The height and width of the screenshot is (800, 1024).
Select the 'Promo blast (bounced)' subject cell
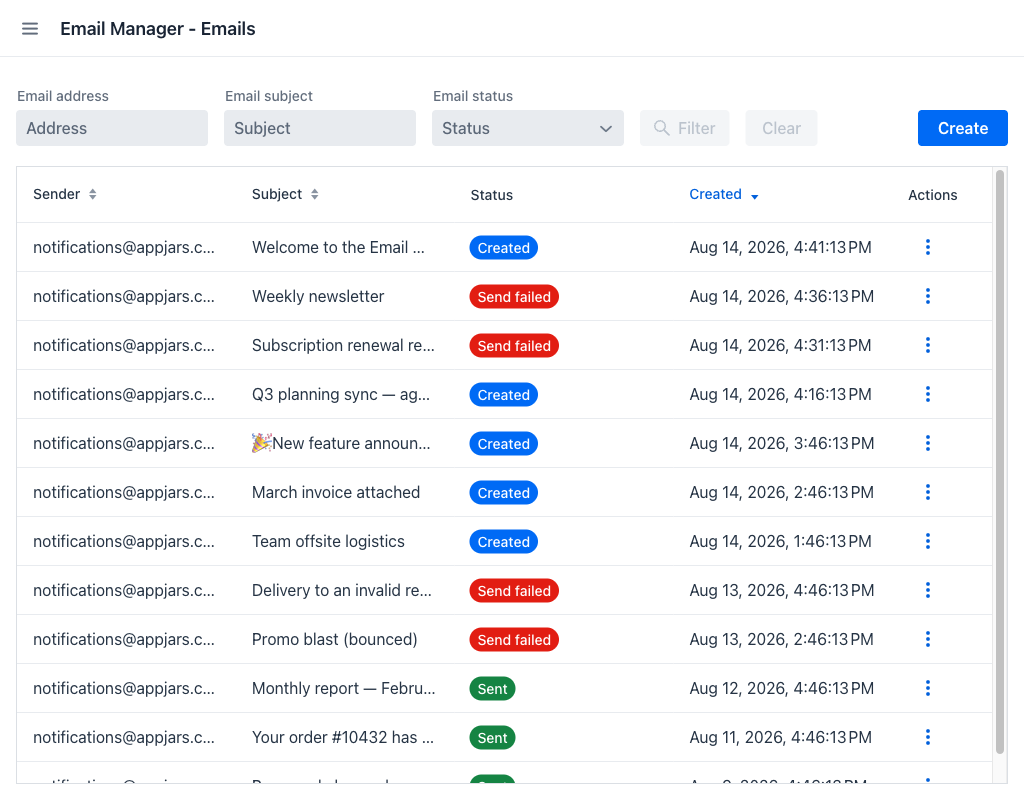coord(334,639)
